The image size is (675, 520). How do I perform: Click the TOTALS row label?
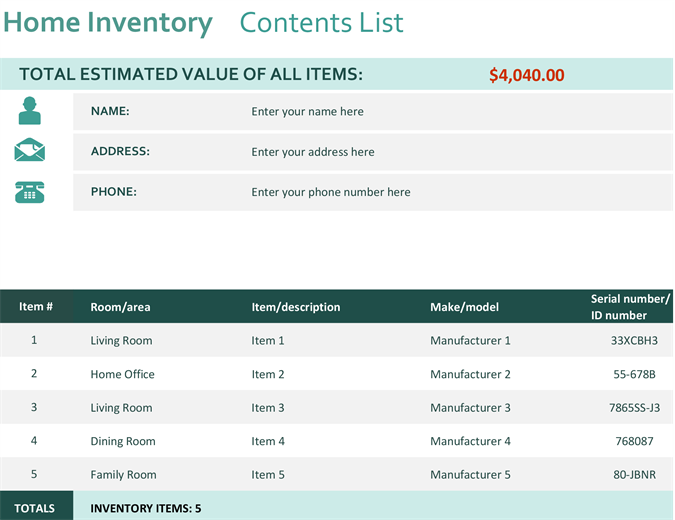point(35,508)
